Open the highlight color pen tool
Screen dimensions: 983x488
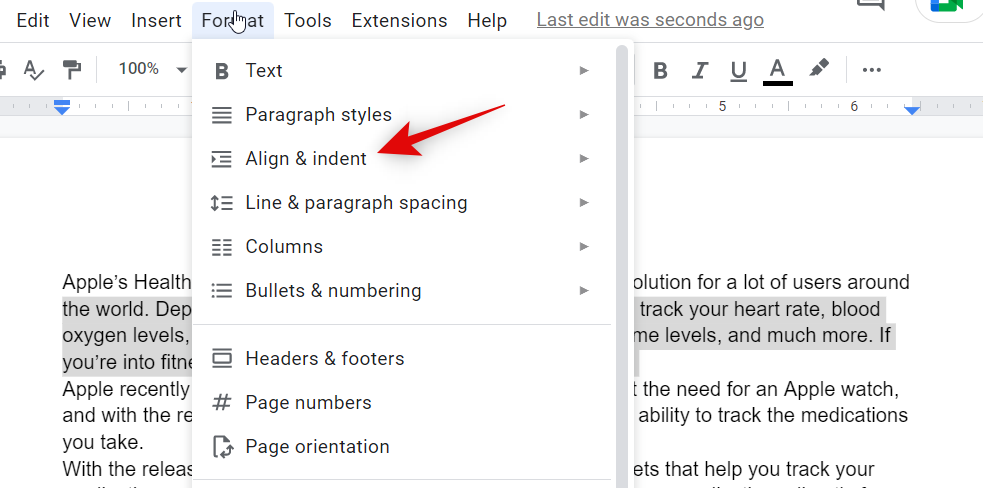click(x=819, y=69)
